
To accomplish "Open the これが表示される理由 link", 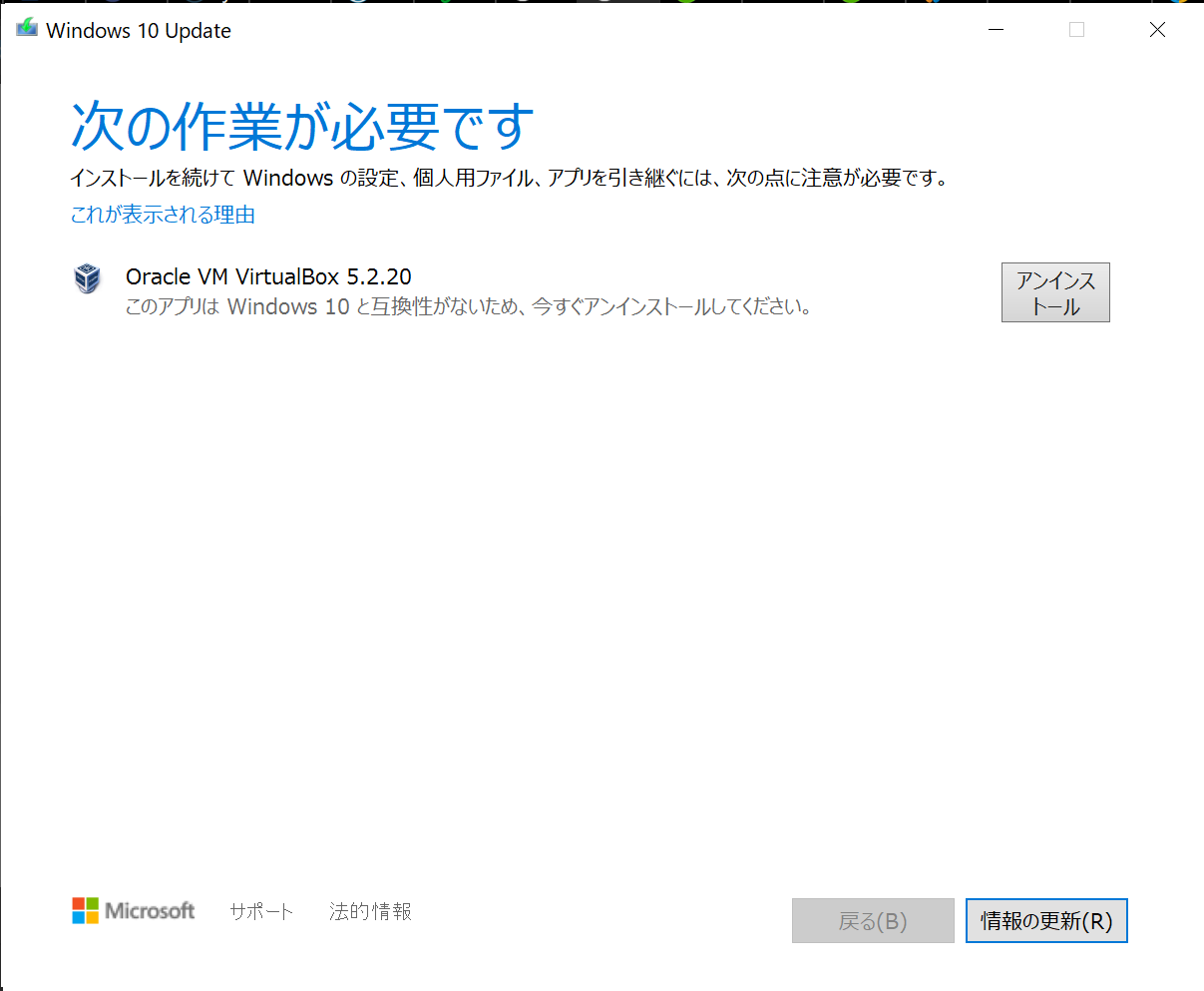I will click(x=163, y=215).
